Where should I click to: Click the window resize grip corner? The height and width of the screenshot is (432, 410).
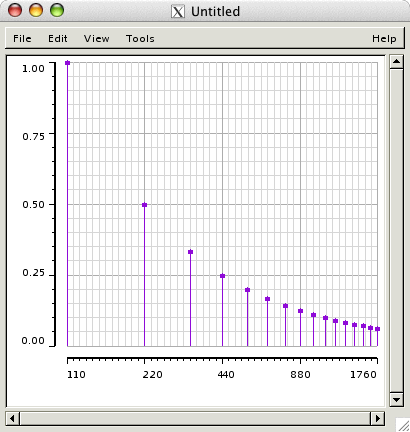[402, 425]
